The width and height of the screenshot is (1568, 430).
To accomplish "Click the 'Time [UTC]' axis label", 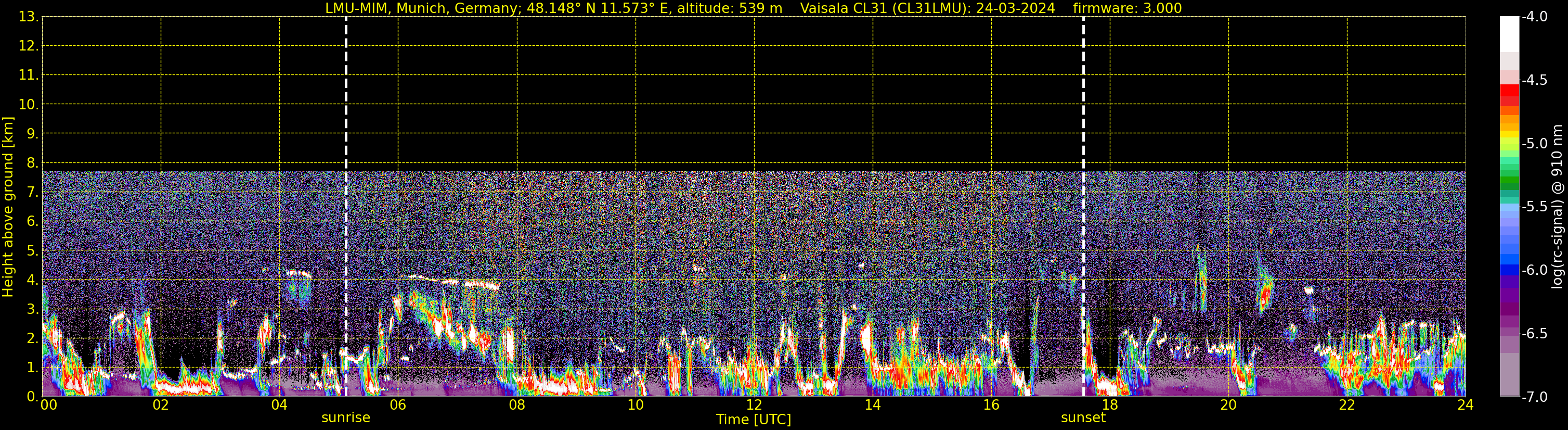I will pos(753,420).
